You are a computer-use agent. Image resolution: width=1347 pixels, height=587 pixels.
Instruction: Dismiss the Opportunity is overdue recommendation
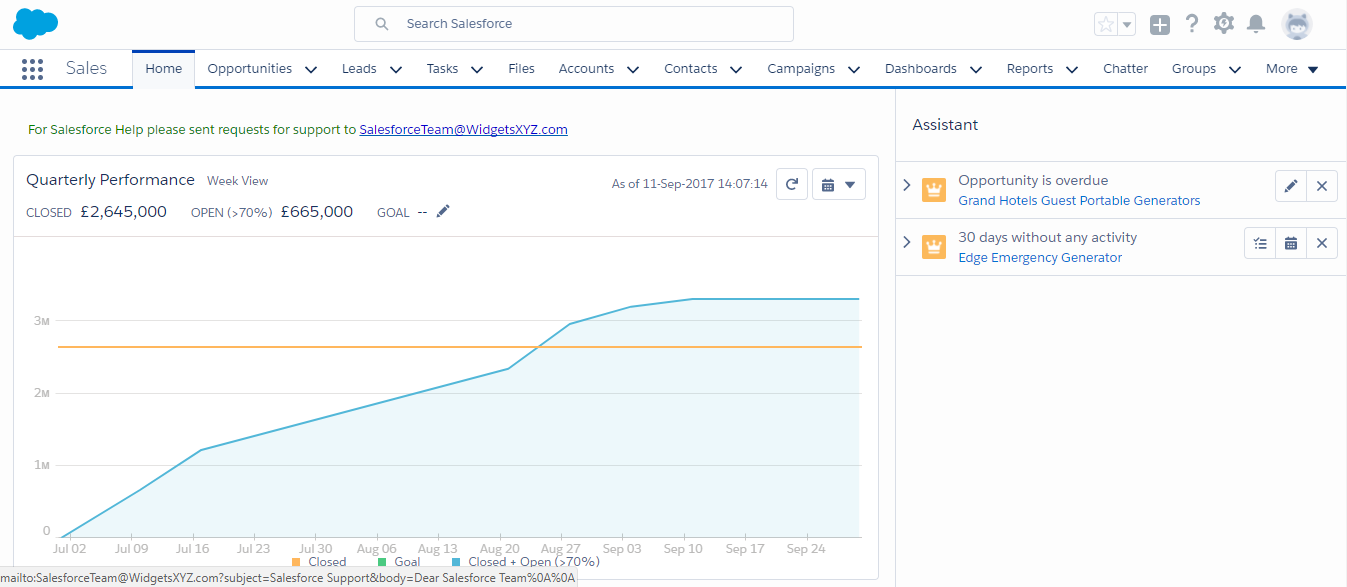coord(1322,186)
